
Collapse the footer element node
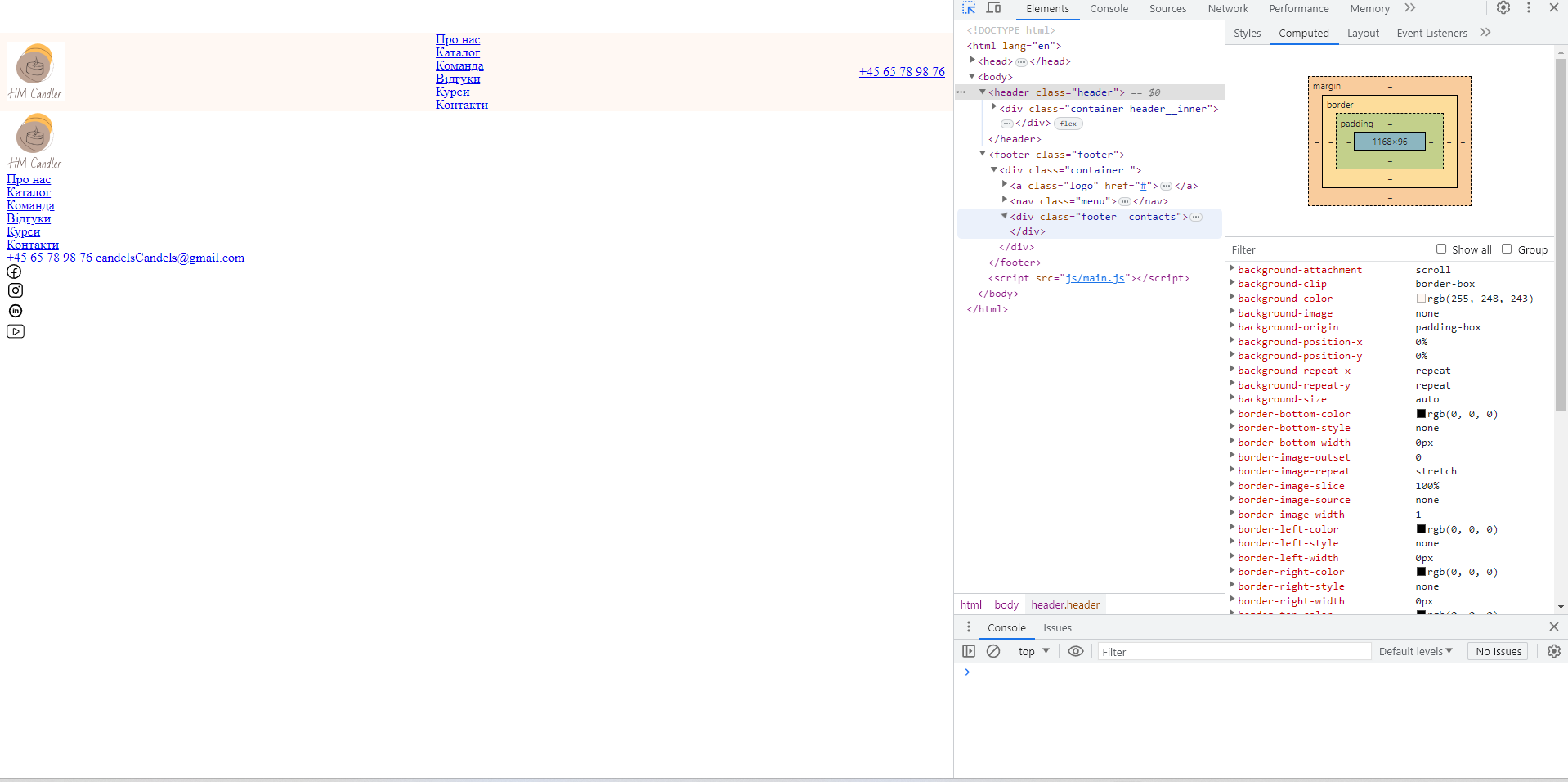(x=983, y=154)
